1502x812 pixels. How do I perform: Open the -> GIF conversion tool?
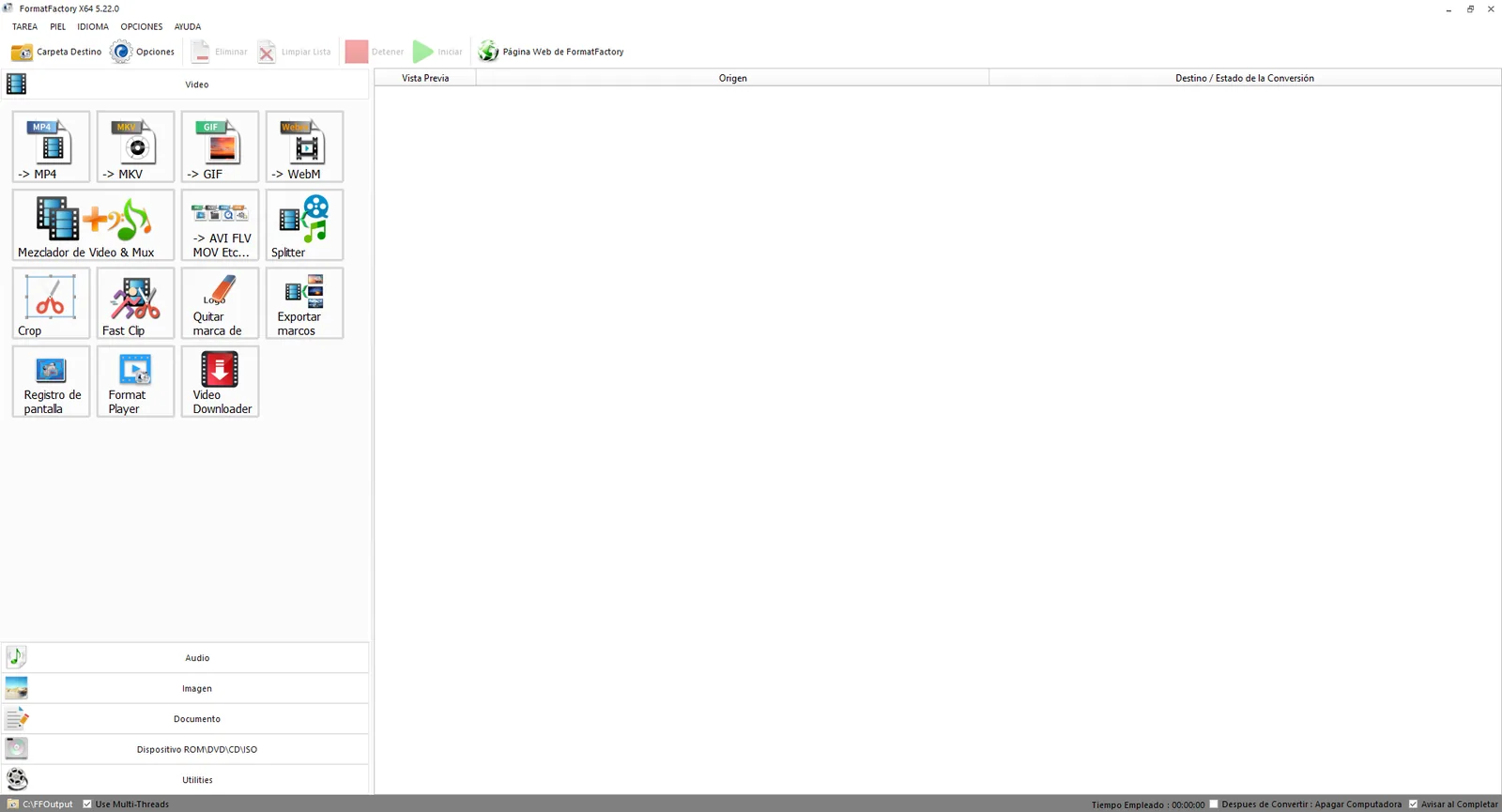pos(220,146)
